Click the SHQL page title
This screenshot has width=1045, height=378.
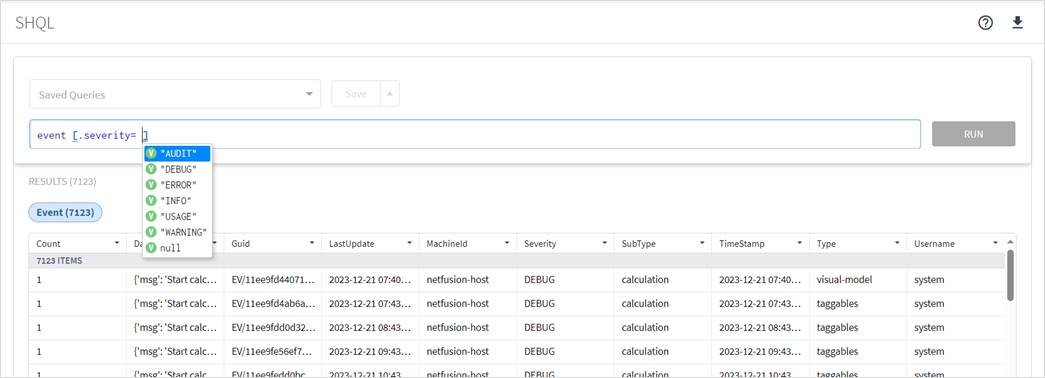(35, 23)
